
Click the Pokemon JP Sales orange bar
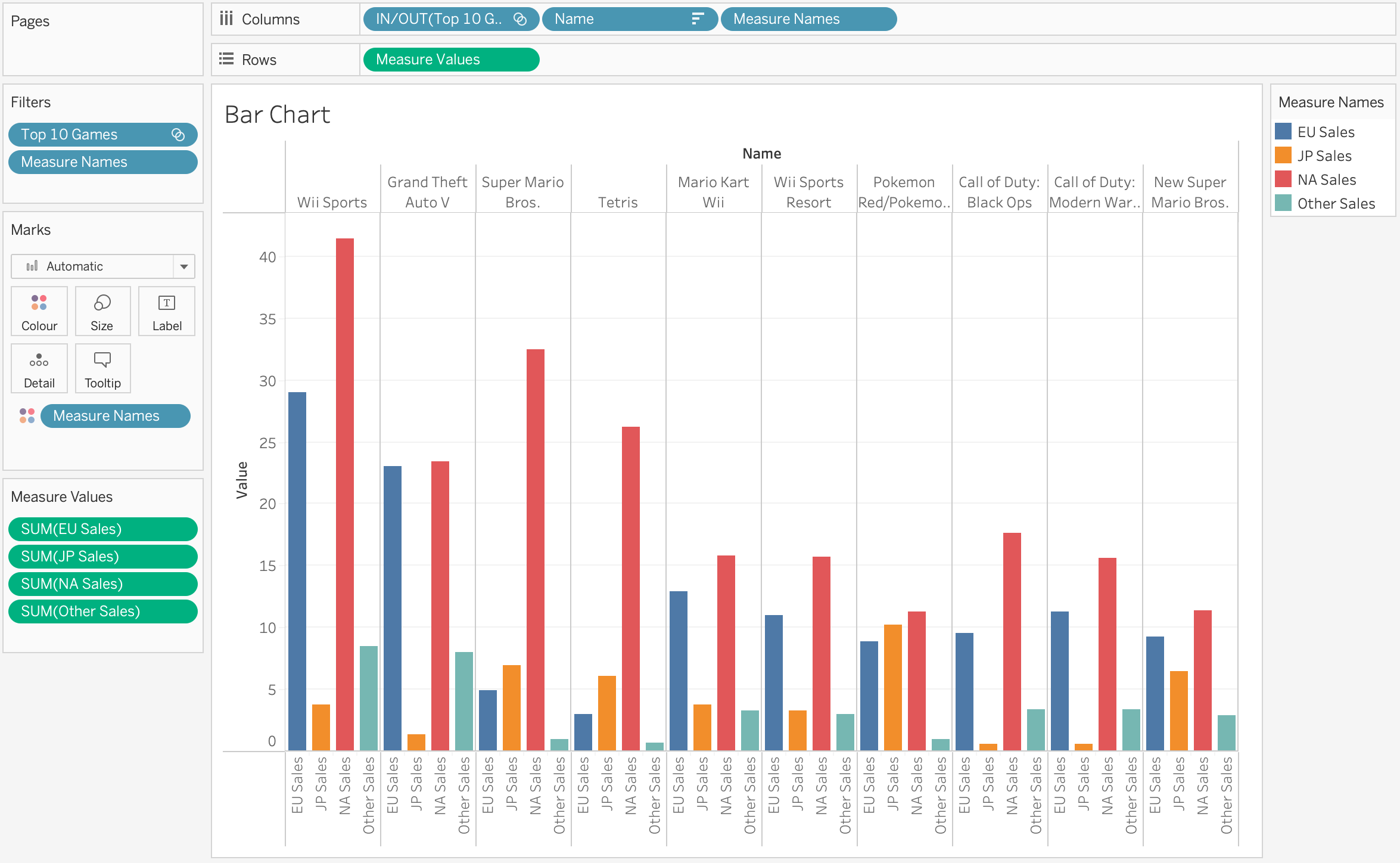[893, 687]
